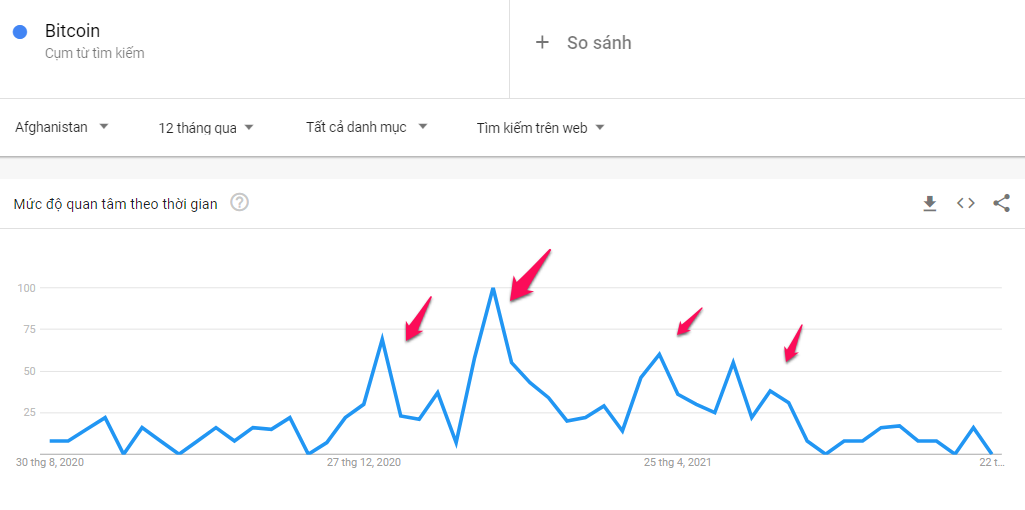Click the chart peak at value 100
The height and width of the screenshot is (510, 1025).
(493, 288)
